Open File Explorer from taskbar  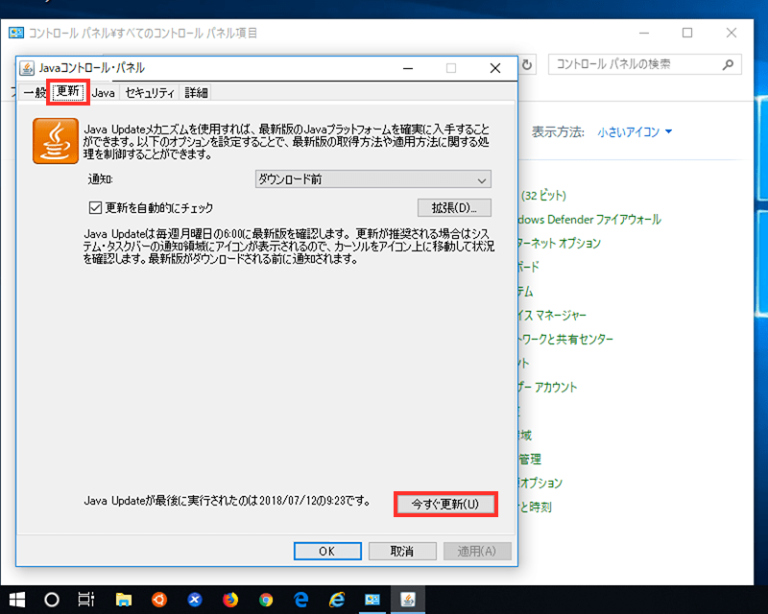[x=123, y=600]
